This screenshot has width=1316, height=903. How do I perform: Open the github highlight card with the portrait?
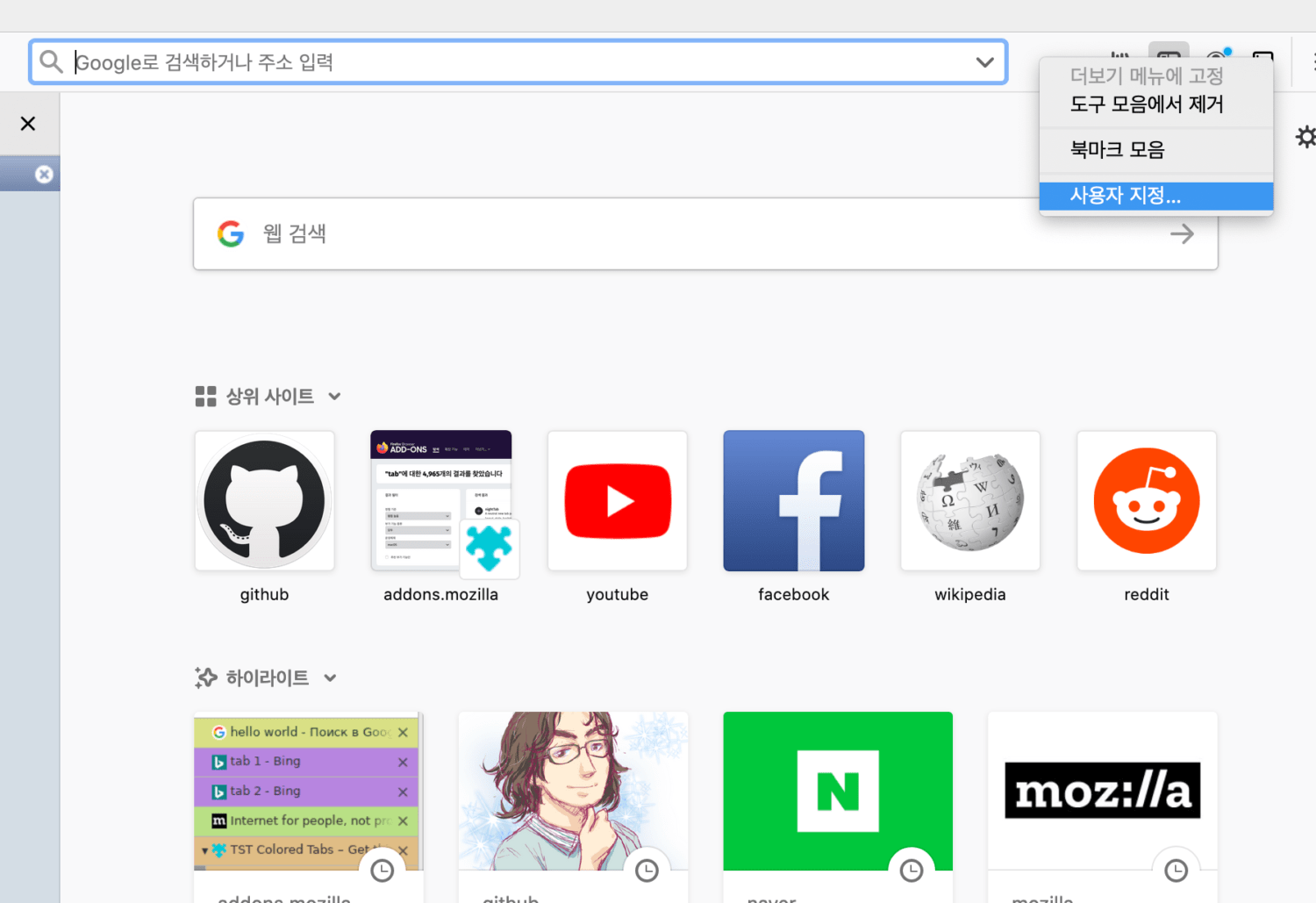[573, 791]
